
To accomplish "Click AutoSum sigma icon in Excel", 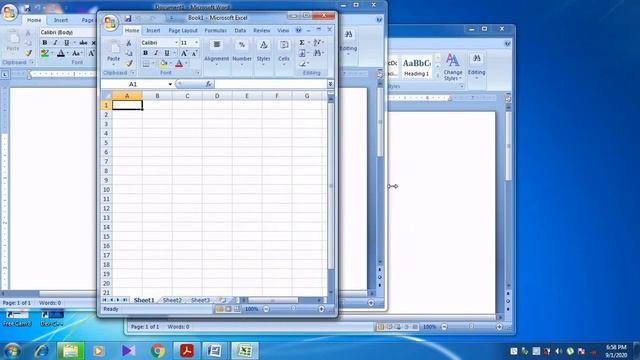I will coord(302,42).
